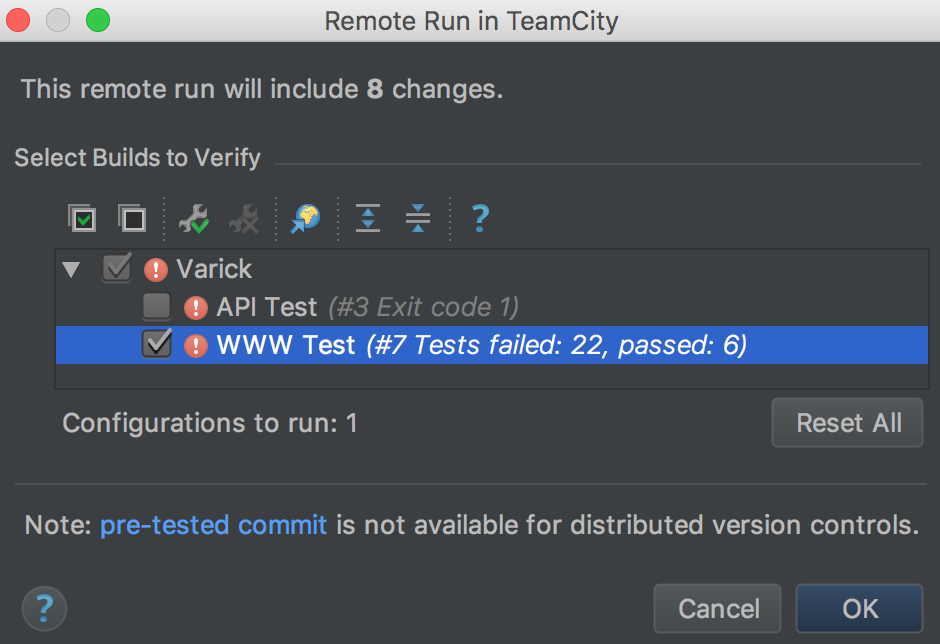
Task: Toggle the Varick project checkbox
Action: coord(117,268)
